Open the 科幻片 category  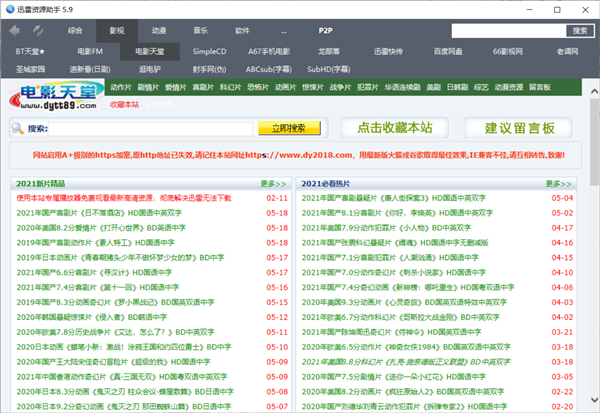tap(230, 87)
